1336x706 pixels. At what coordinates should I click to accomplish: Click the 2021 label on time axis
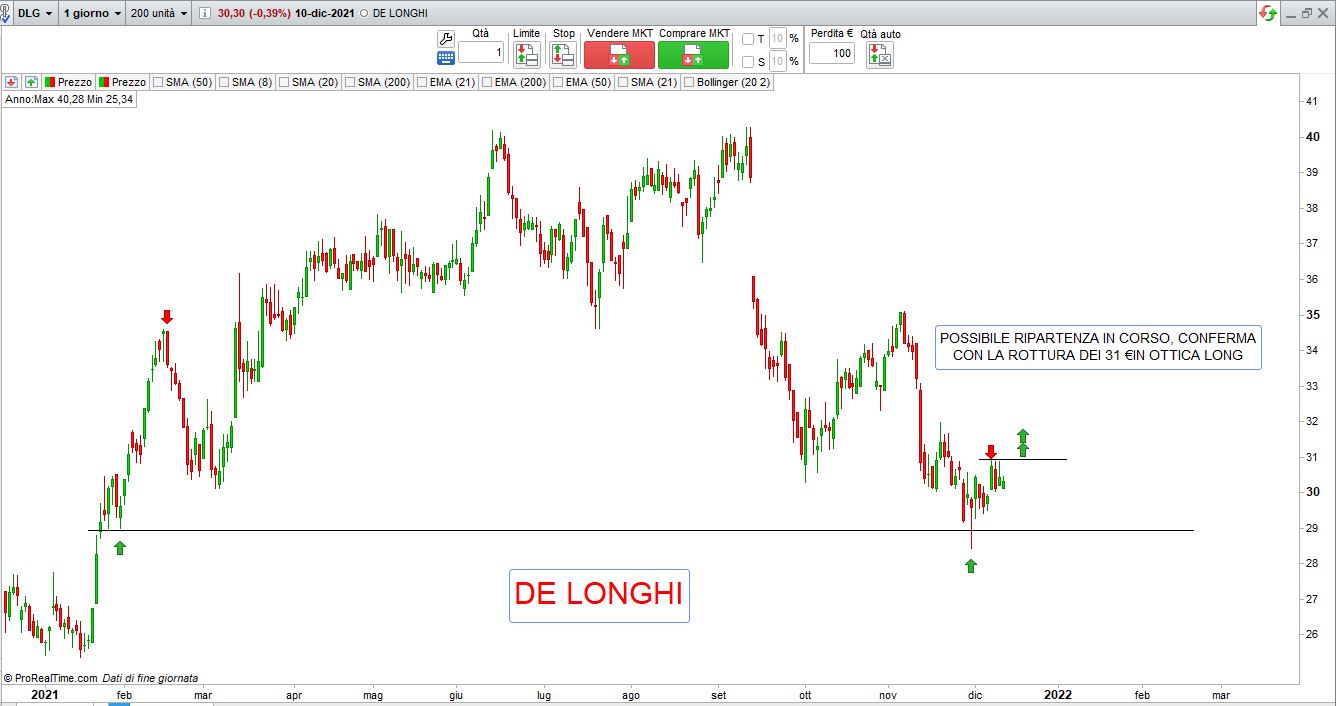pyautogui.click(x=45, y=694)
